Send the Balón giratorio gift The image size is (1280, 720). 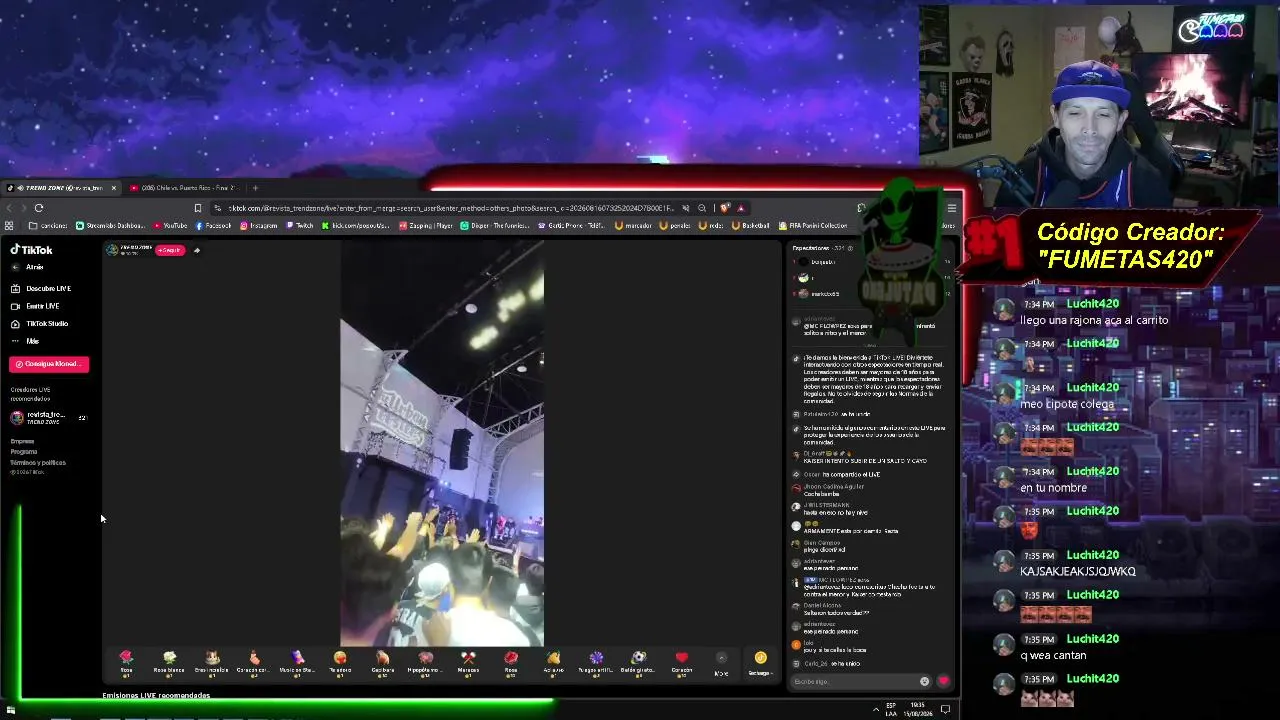pyautogui.click(x=639, y=662)
